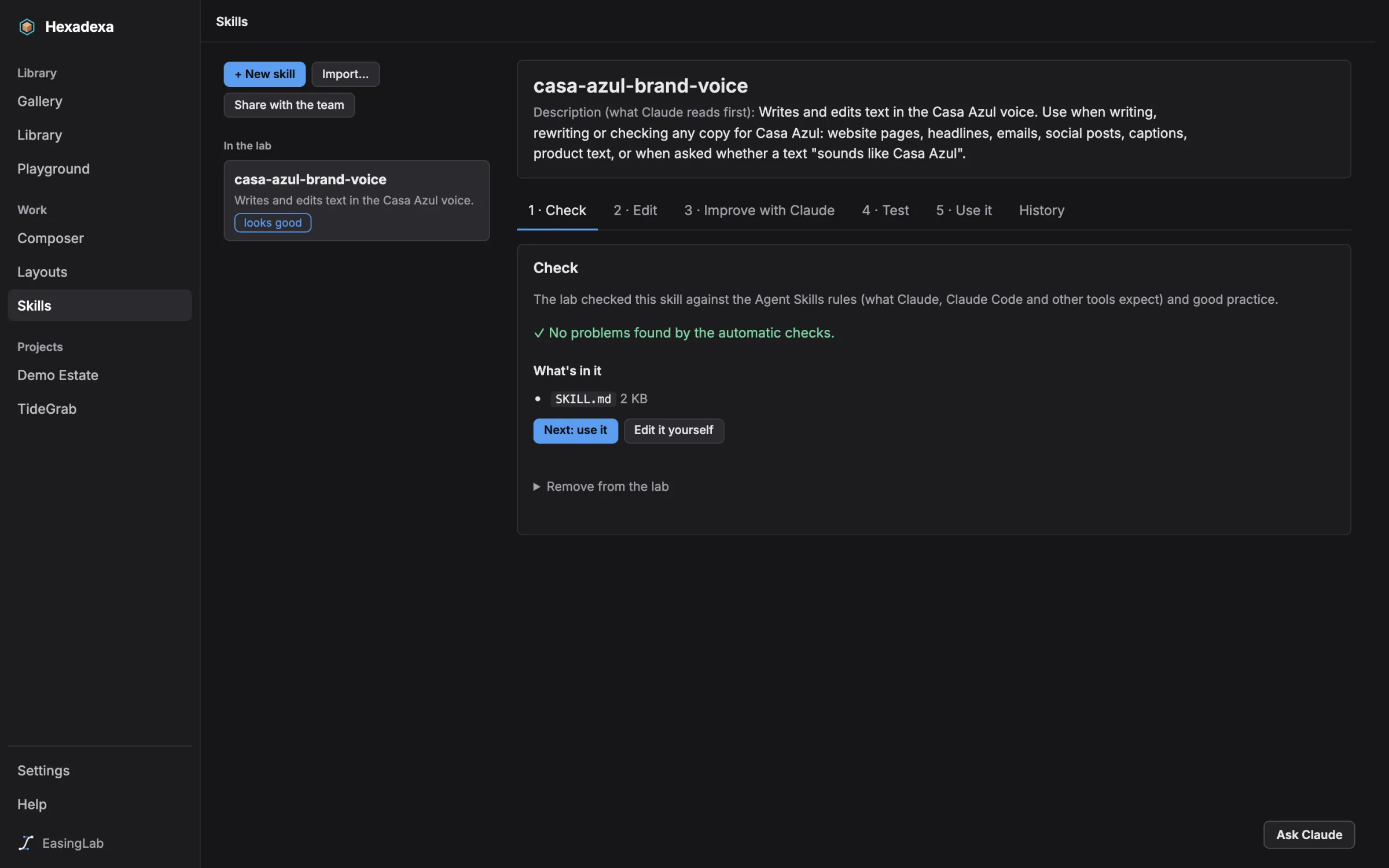Click the In the lab label

point(247,146)
